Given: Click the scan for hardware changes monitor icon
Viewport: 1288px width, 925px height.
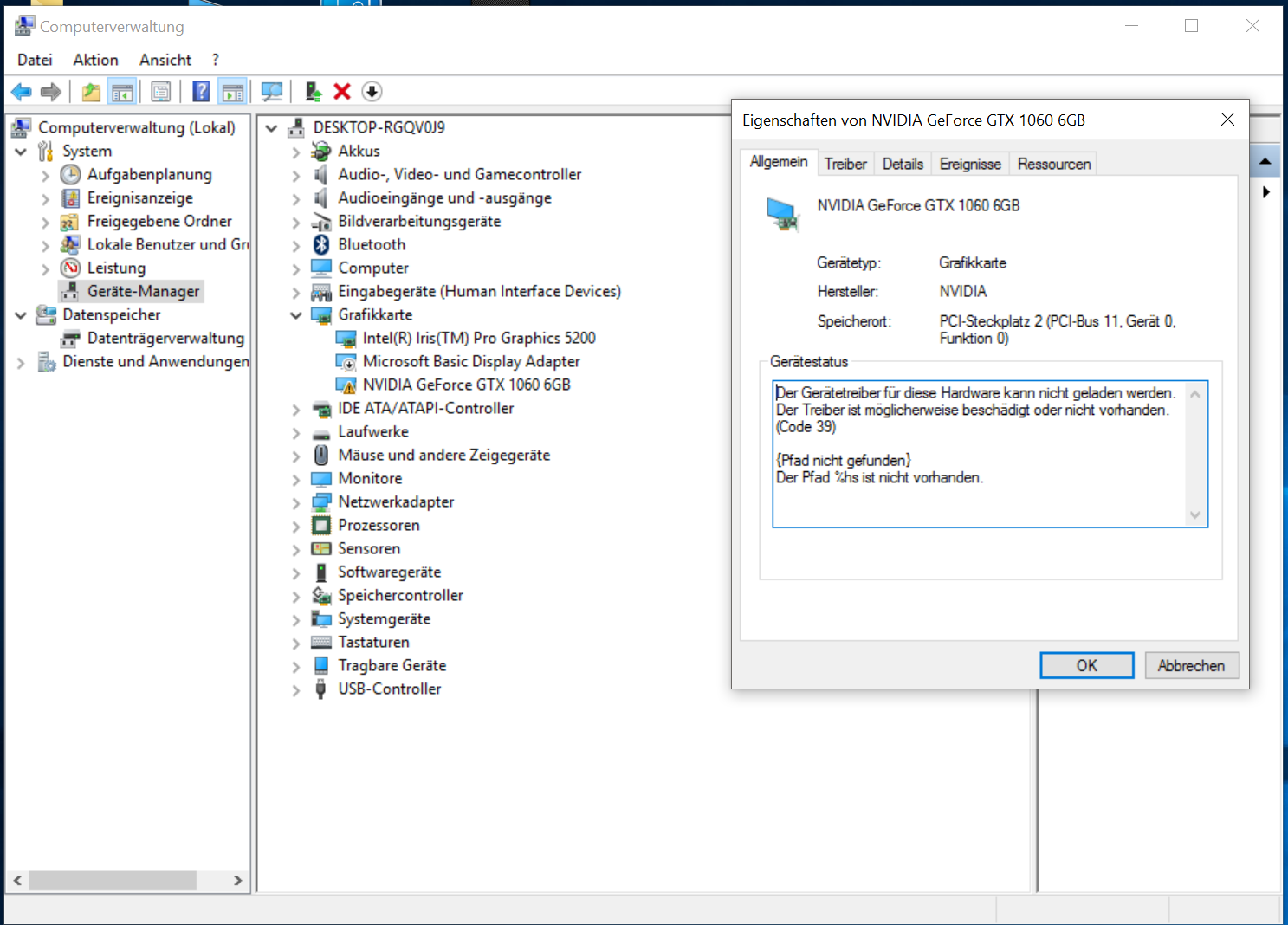Looking at the screenshot, I should tap(272, 92).
